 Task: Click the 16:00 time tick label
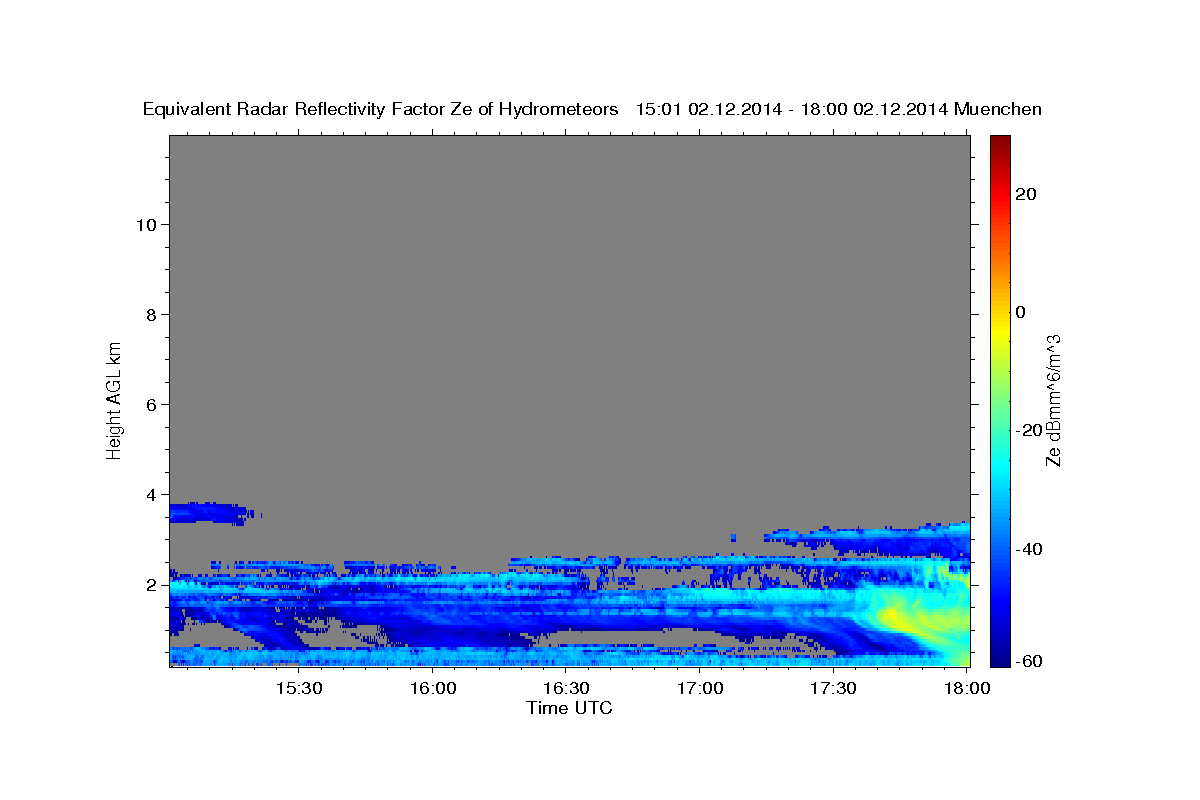click(x=432, y=689)
